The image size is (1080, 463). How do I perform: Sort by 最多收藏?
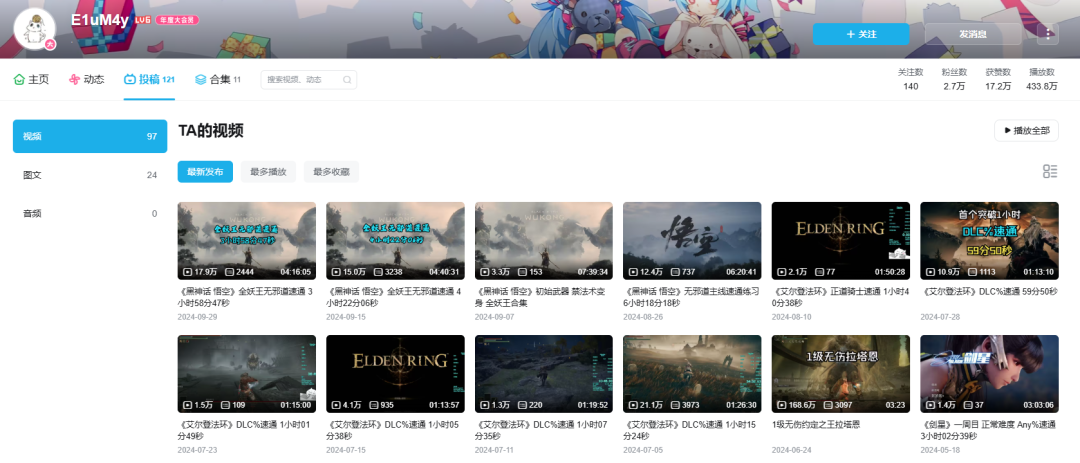click(331, 172)
